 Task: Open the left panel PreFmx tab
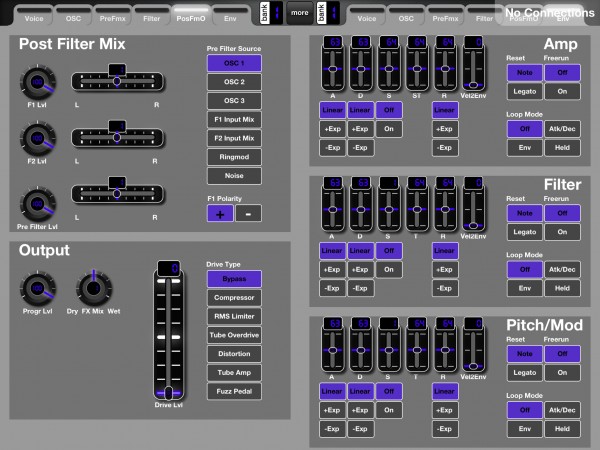click(x=112, y=16)
